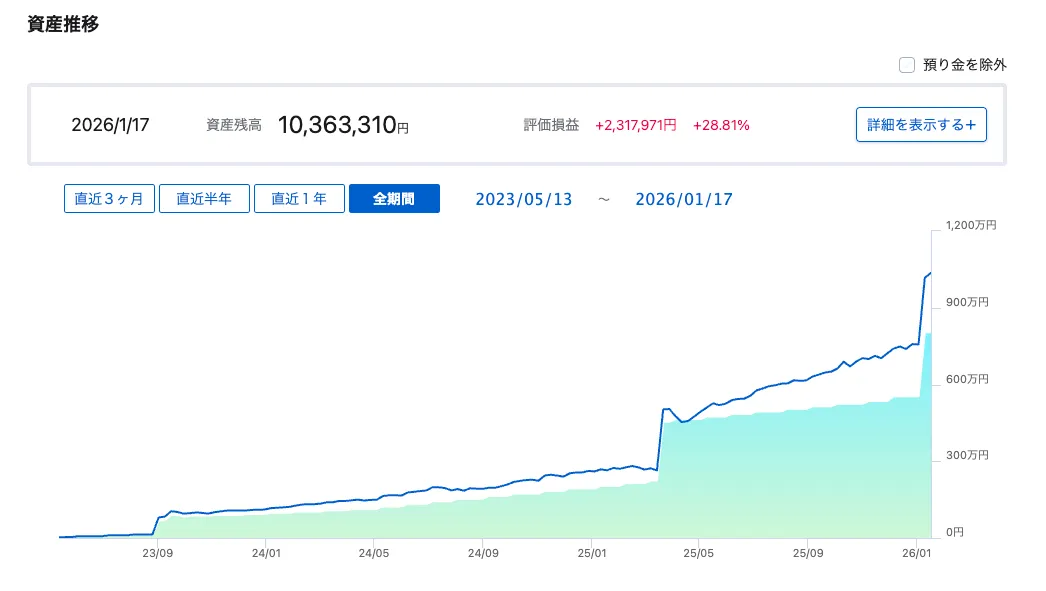Switch to the 直近3ヶ月 period tab
Viewport: 1046px width, 591px height.
pyautogui.click(x=109, y=199)
